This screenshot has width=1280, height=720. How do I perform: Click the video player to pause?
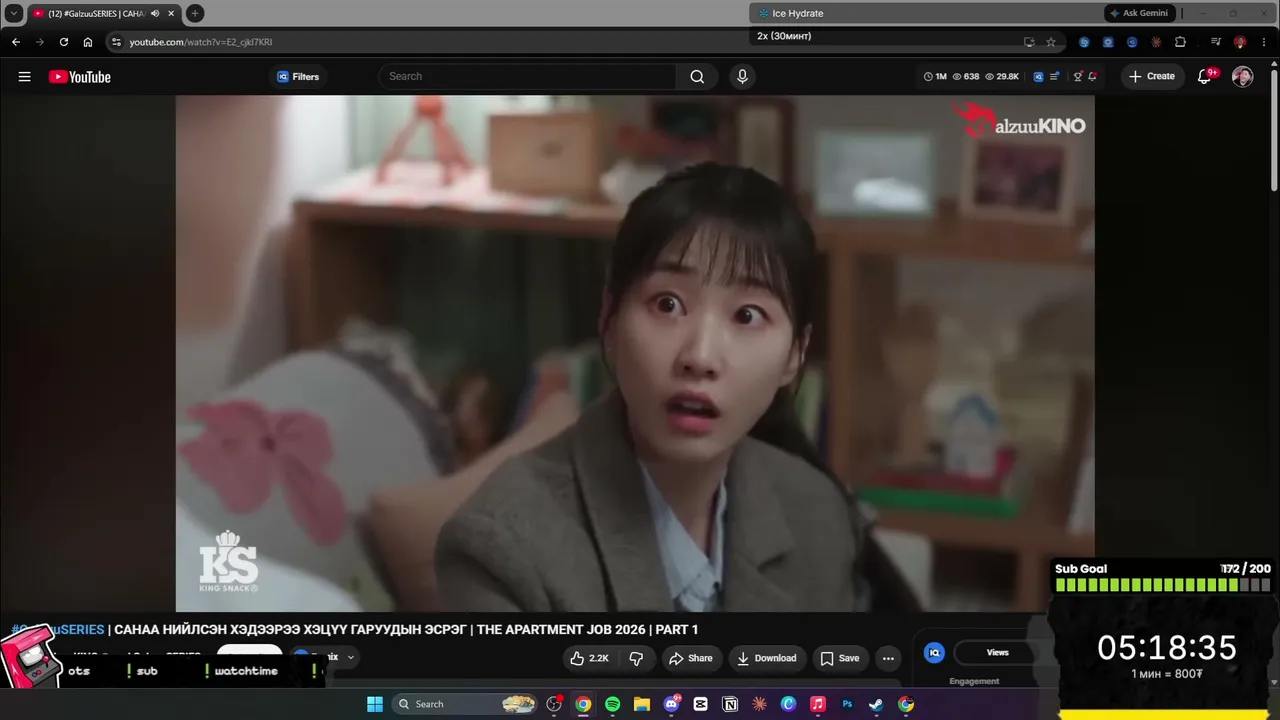(635, 353)
